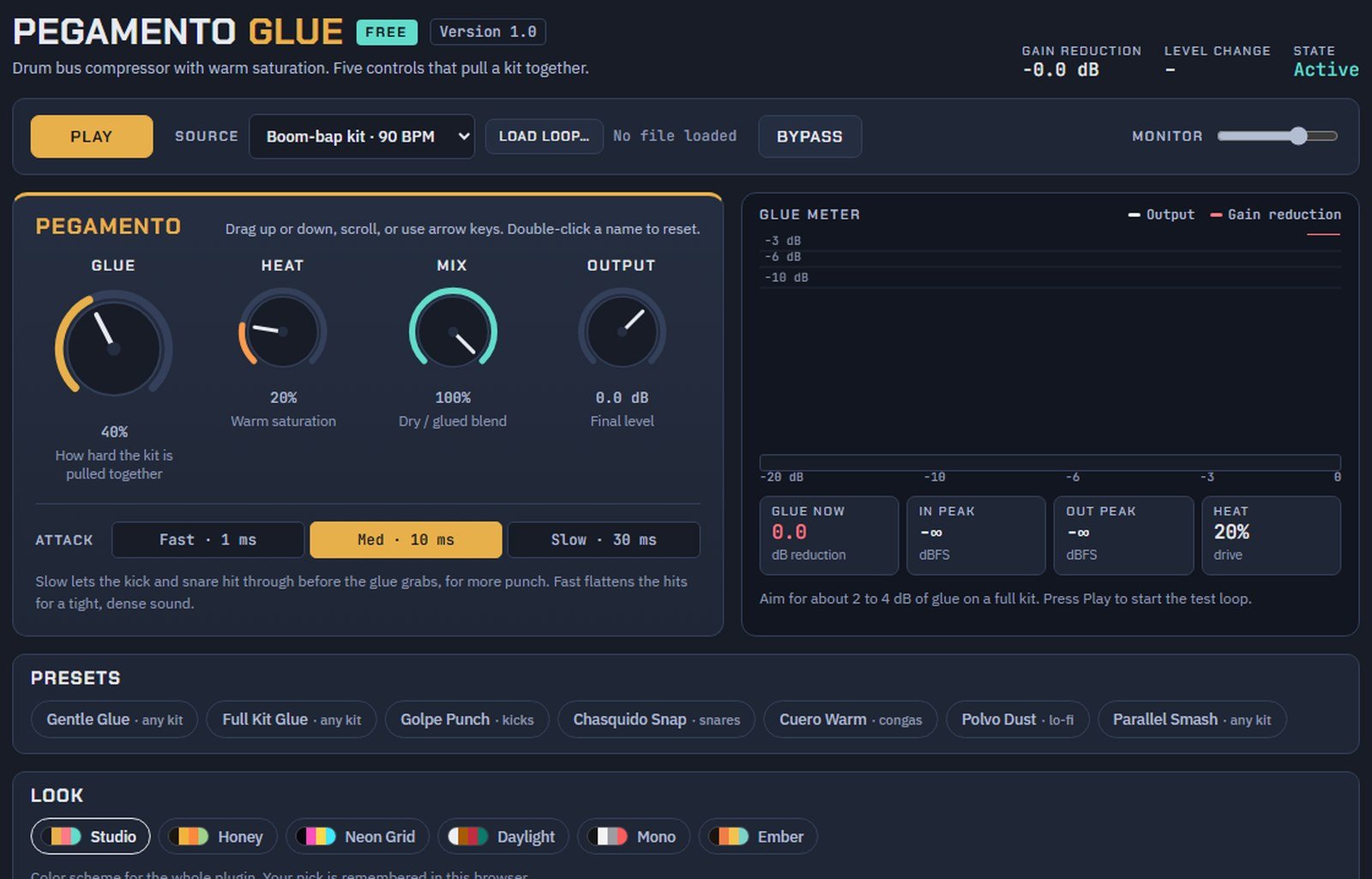Viewport: 1372px width, 879px height.
Task: Click the HEAT 20% drive readout
Action: click(1271, 535)
